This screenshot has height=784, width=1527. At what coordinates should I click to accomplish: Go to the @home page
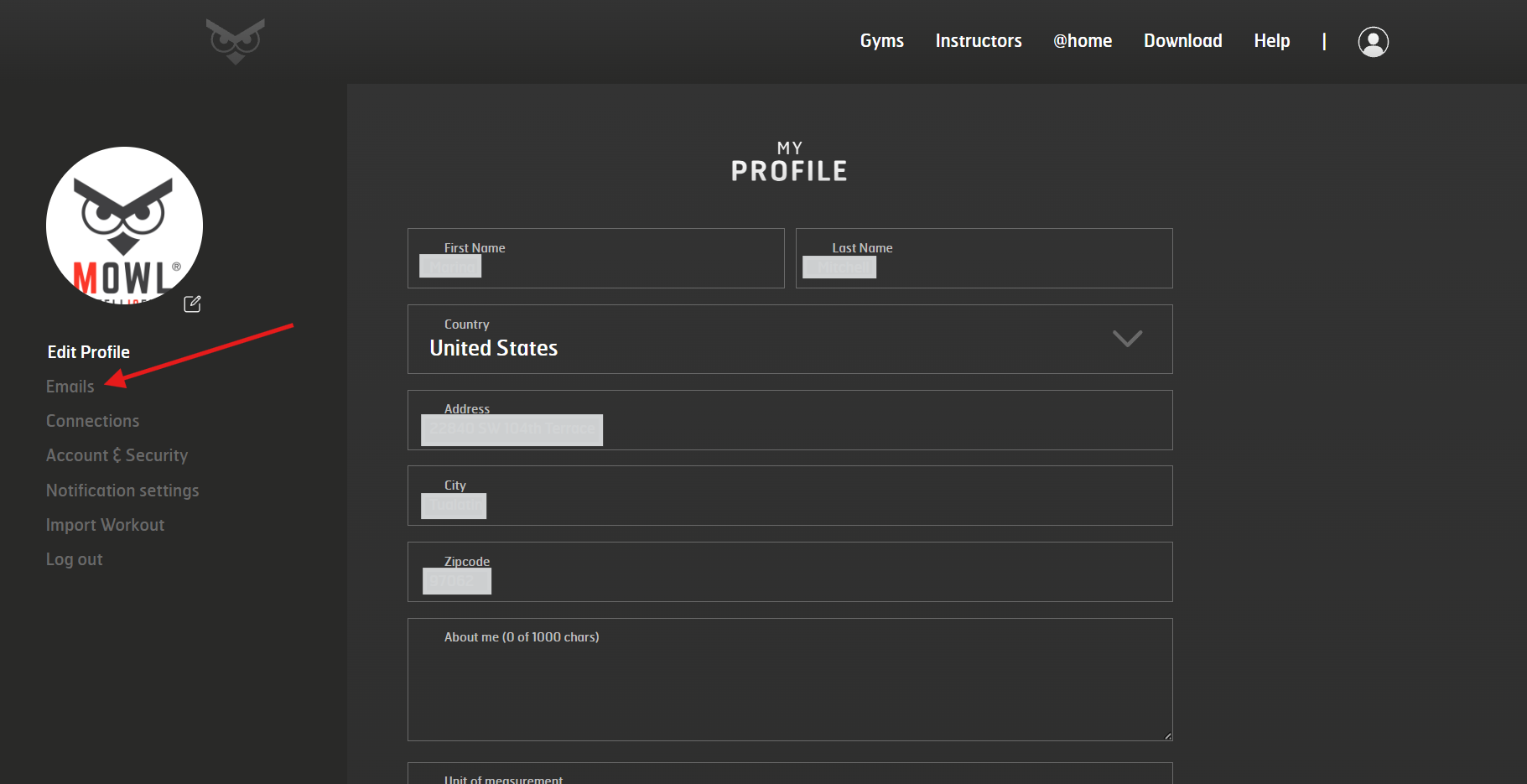pyautogui.click(x=1083, y=40)
